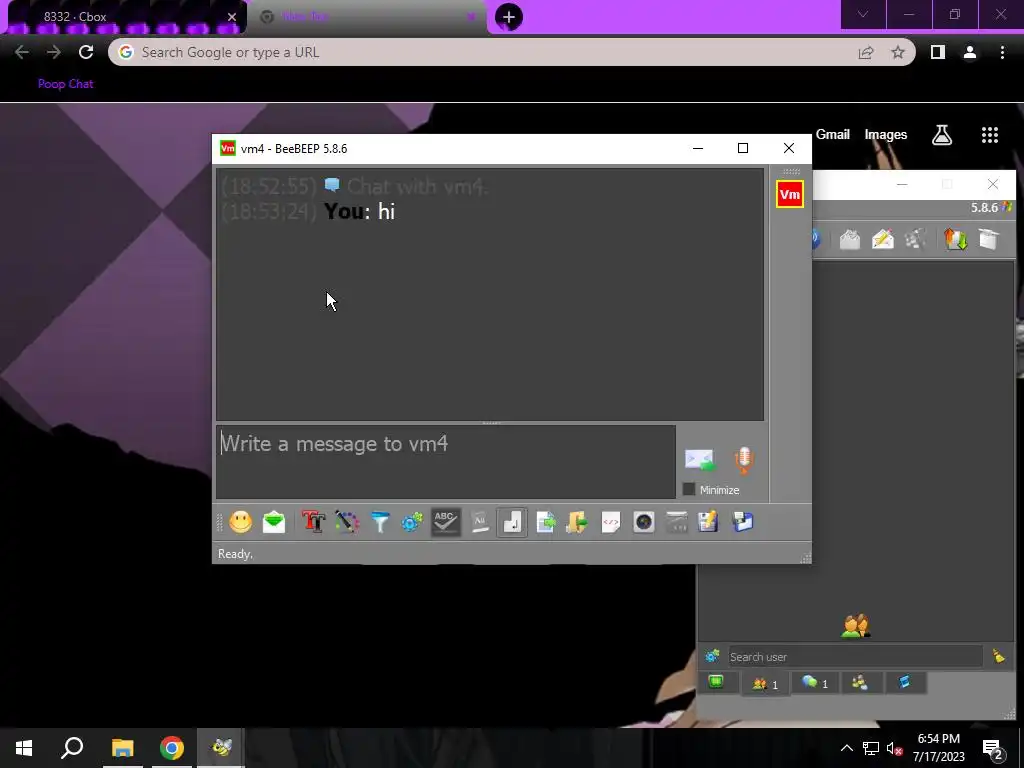The width and height of the screenshot is (1024, 768).
Task: Expand the tab search chevron
Action: click(863, 14)
